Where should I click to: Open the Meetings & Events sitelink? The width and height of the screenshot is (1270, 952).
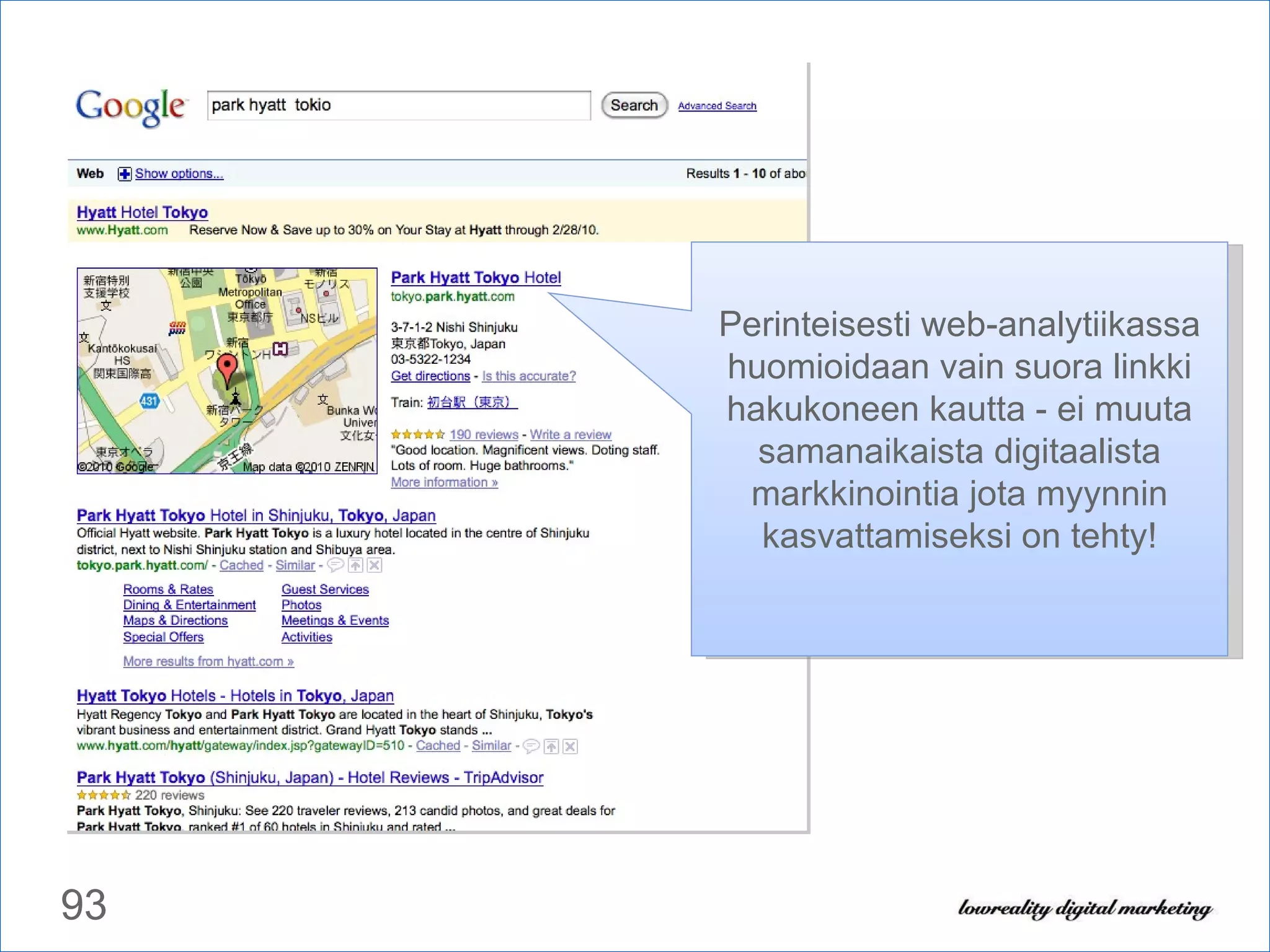coord(335,620)
